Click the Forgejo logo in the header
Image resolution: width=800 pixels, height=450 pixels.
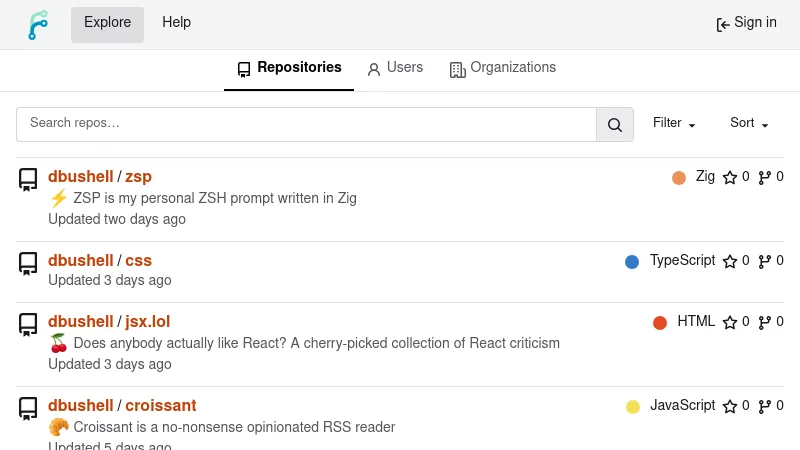coord(37,24)
